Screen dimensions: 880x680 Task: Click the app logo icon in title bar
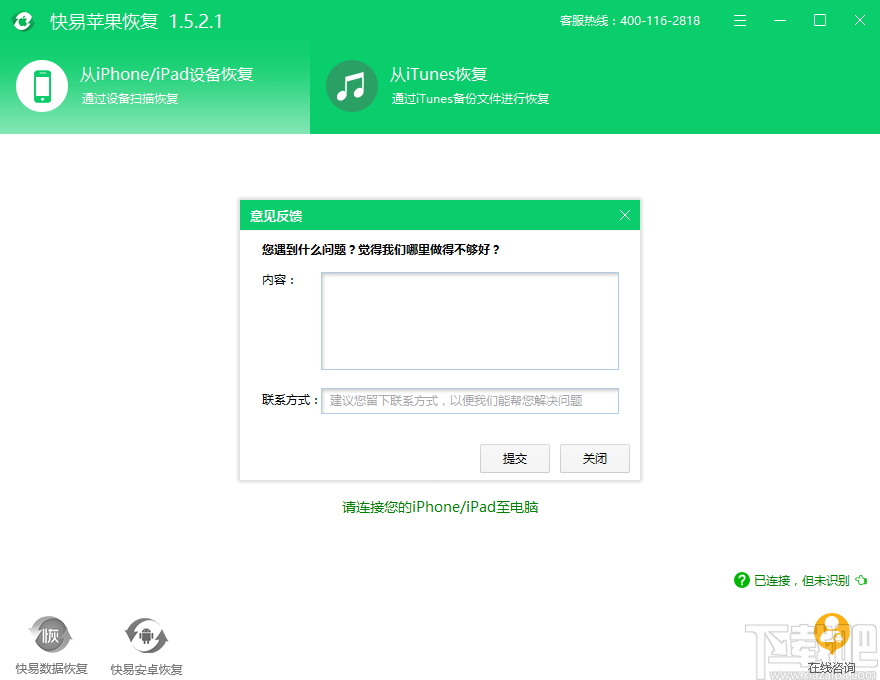[23, 21]
